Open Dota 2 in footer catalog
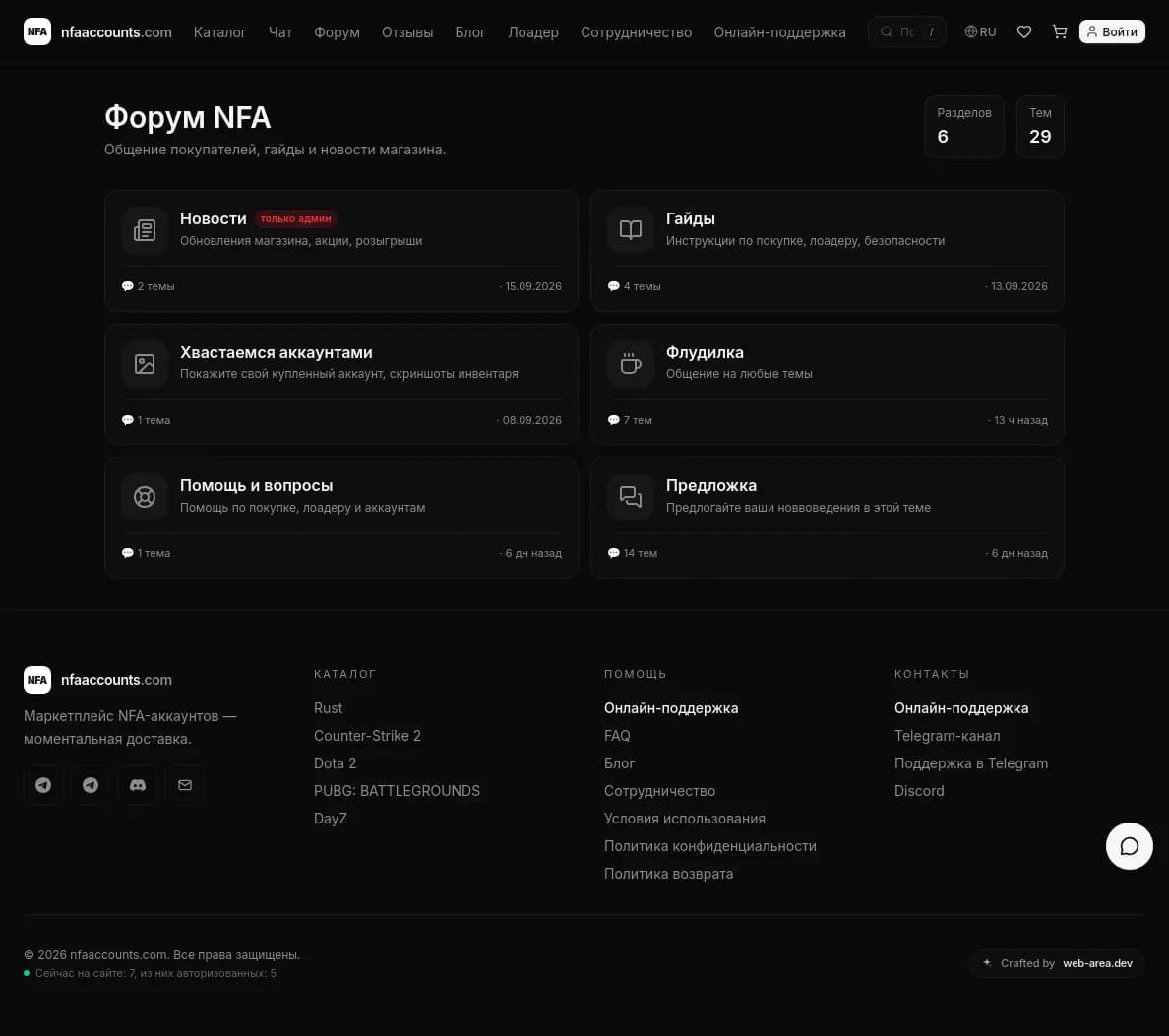The height and width of the screenshot is (1036, 1169). 335,763
